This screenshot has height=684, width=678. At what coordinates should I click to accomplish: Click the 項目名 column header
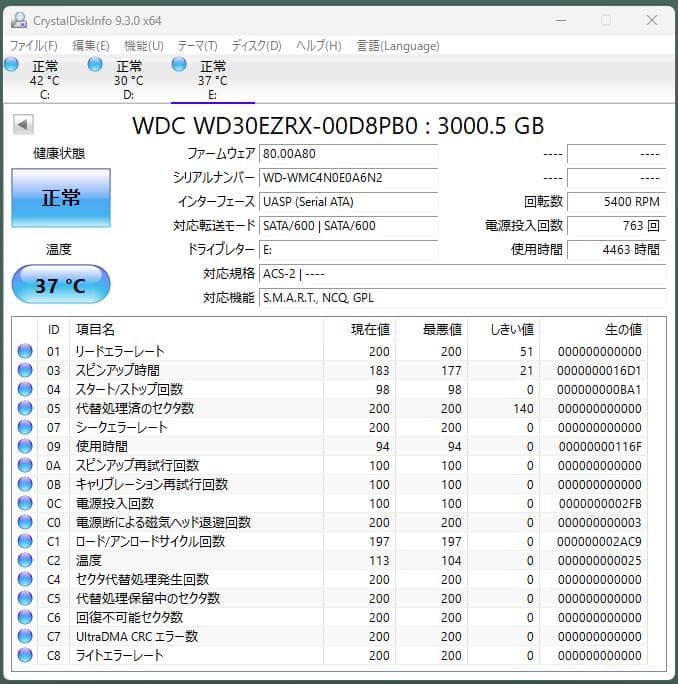tap(196, 329)
